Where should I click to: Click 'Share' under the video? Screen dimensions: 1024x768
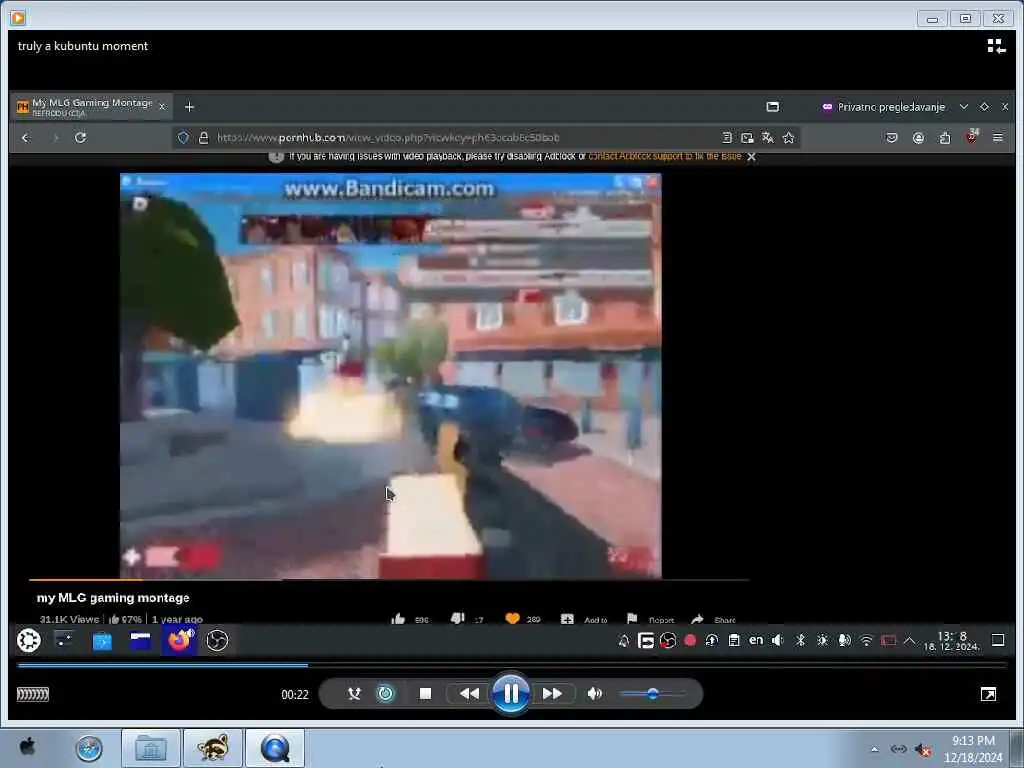tap(714, 619)
